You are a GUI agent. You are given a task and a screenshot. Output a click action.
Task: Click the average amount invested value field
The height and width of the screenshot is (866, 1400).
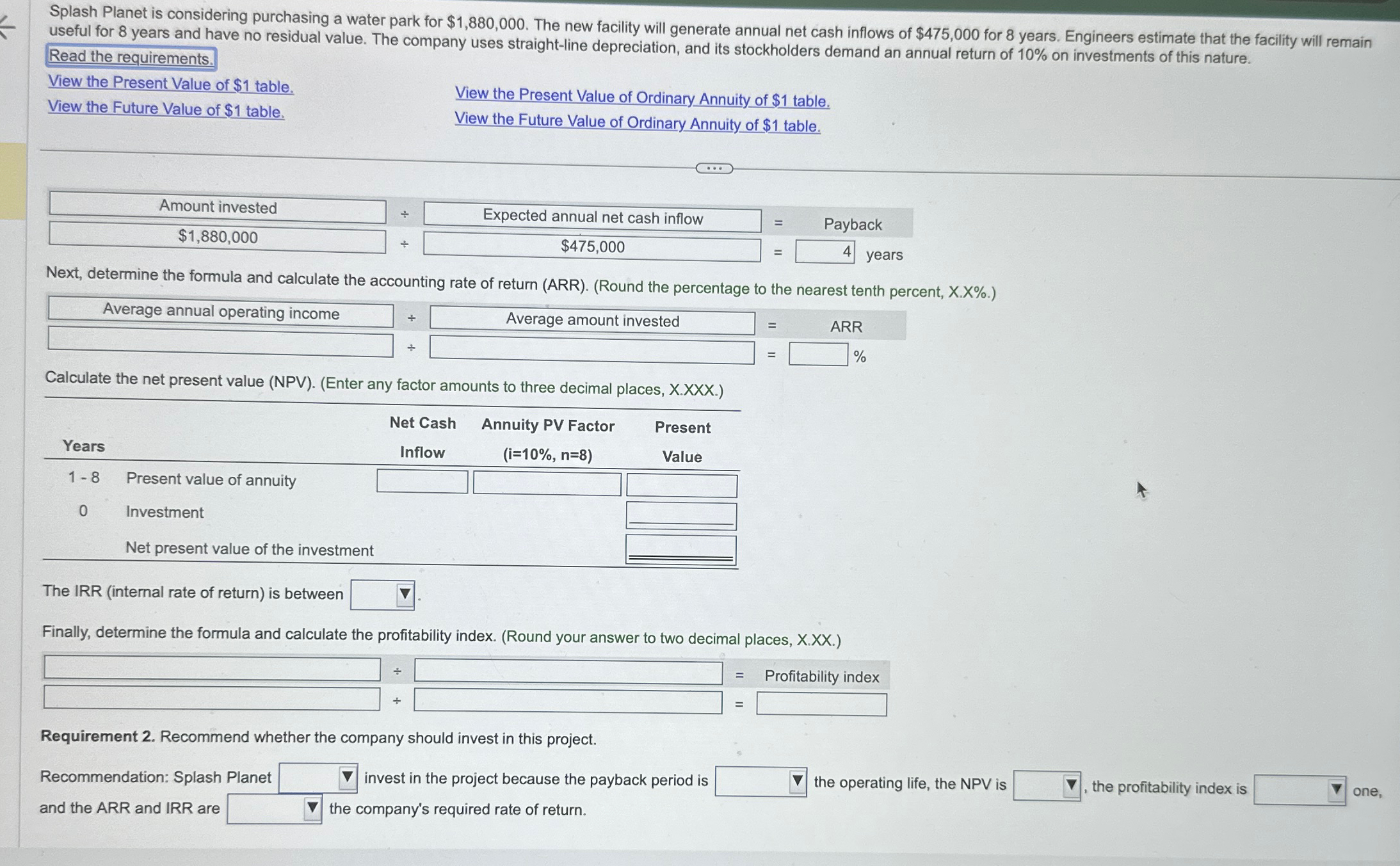pyautogui.click(x=591, y=351)
